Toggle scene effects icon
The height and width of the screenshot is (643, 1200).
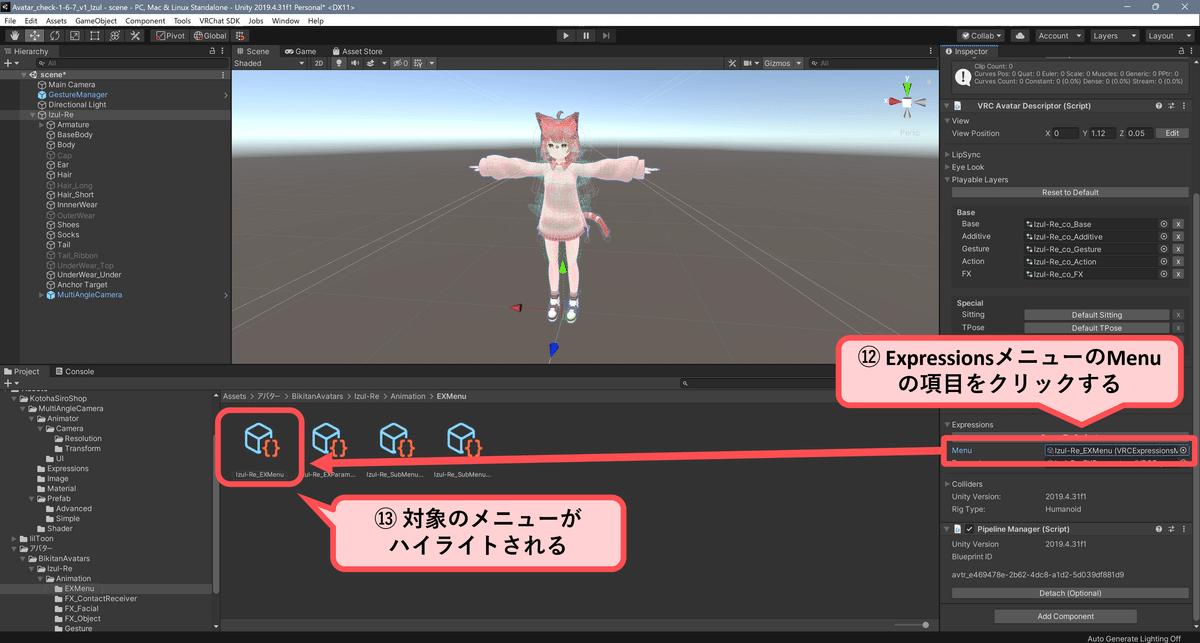371,63
